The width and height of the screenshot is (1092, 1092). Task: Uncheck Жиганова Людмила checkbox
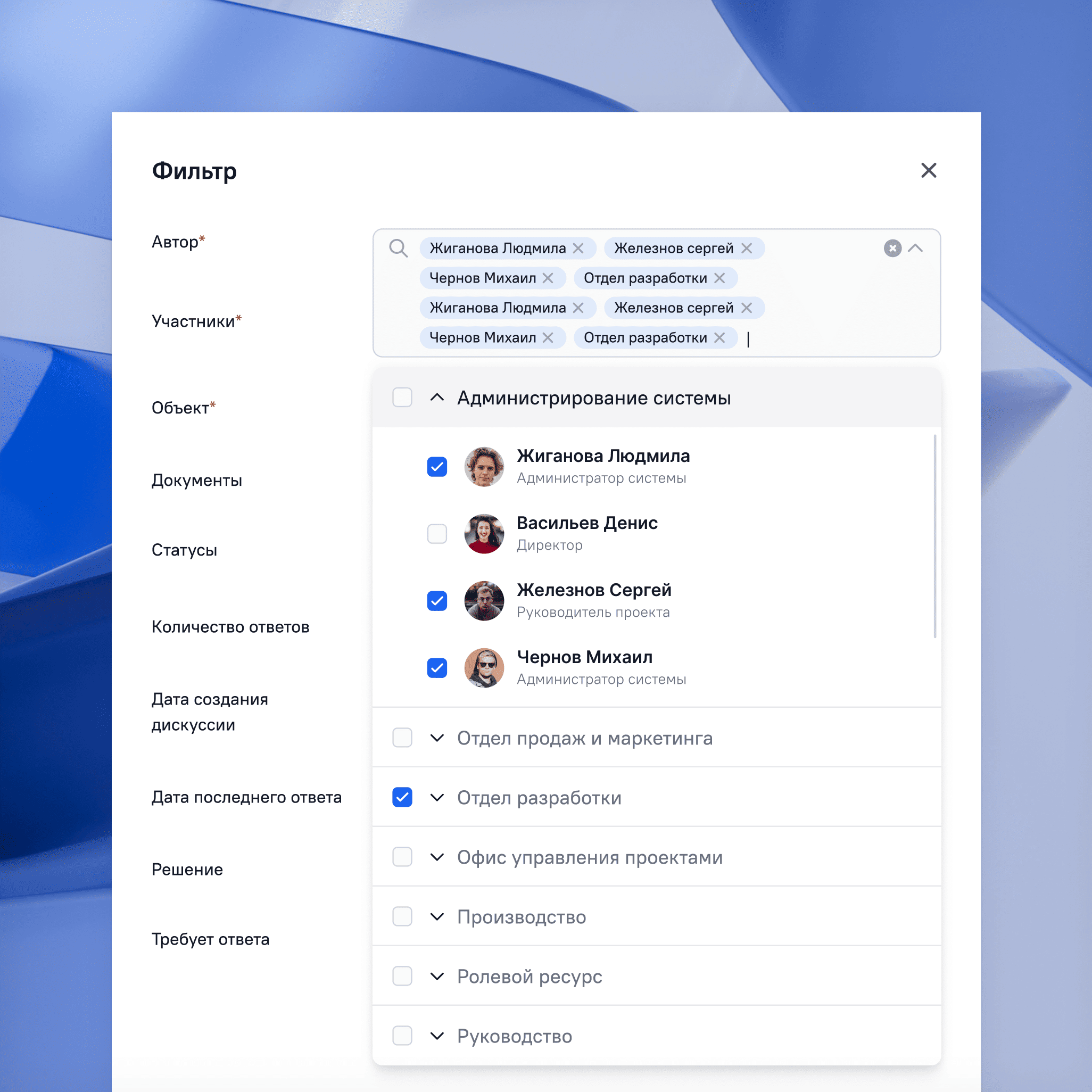pyautogui.click(x=437, y=467)
